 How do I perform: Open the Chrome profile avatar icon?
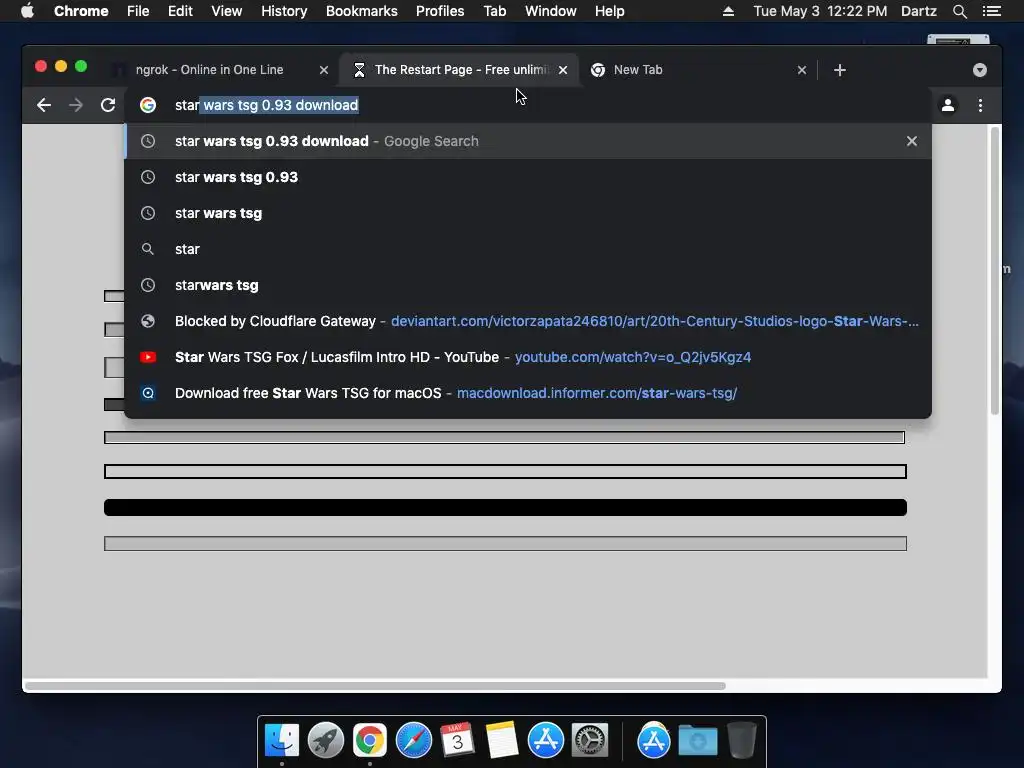coord(948,105)
